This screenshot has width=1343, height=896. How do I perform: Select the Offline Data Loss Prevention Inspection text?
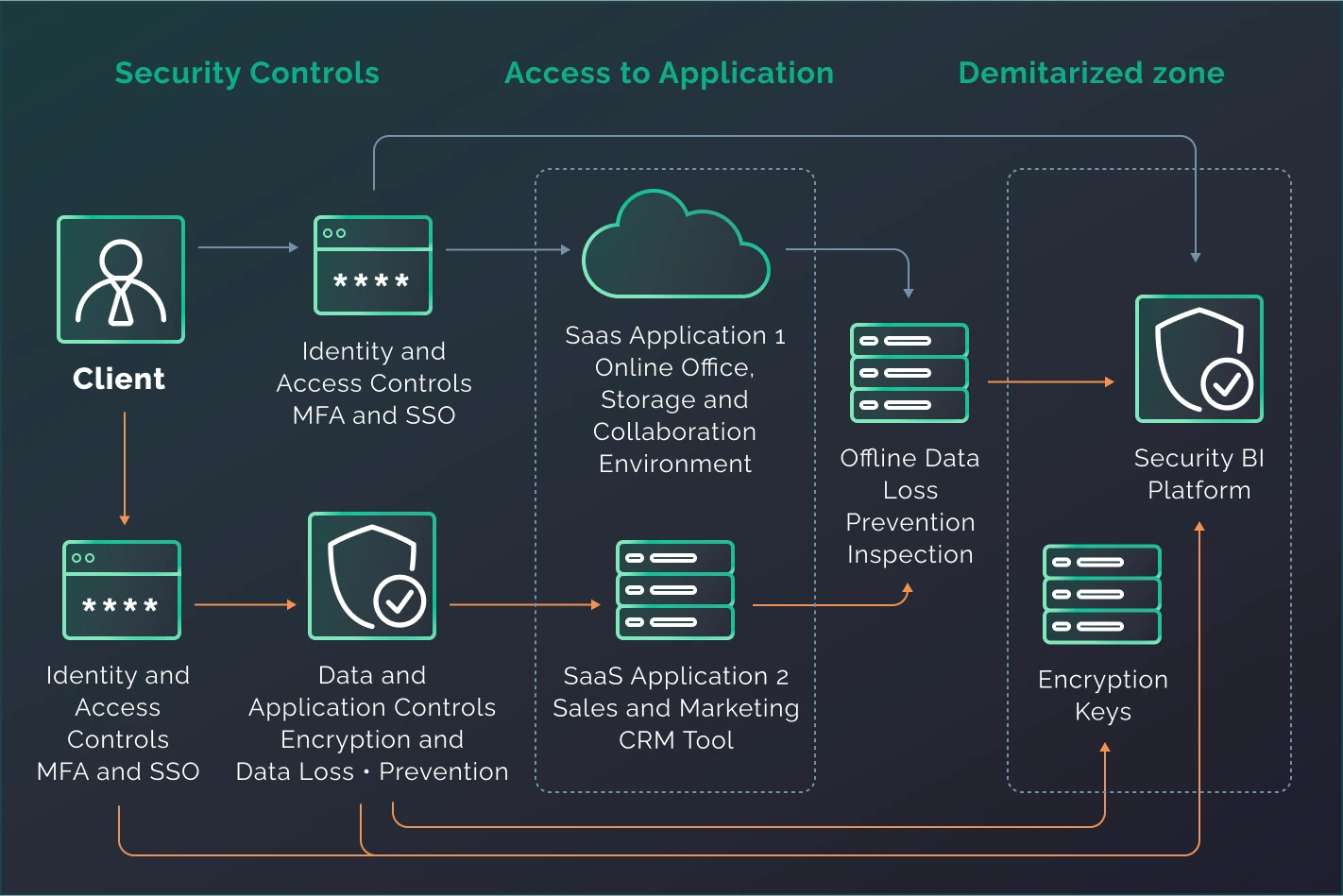click(x=909, y=506)
